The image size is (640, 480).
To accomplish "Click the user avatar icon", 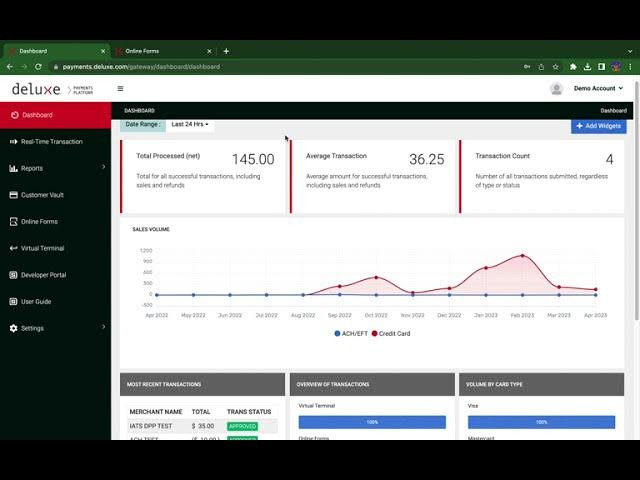I will click(556, 89).
